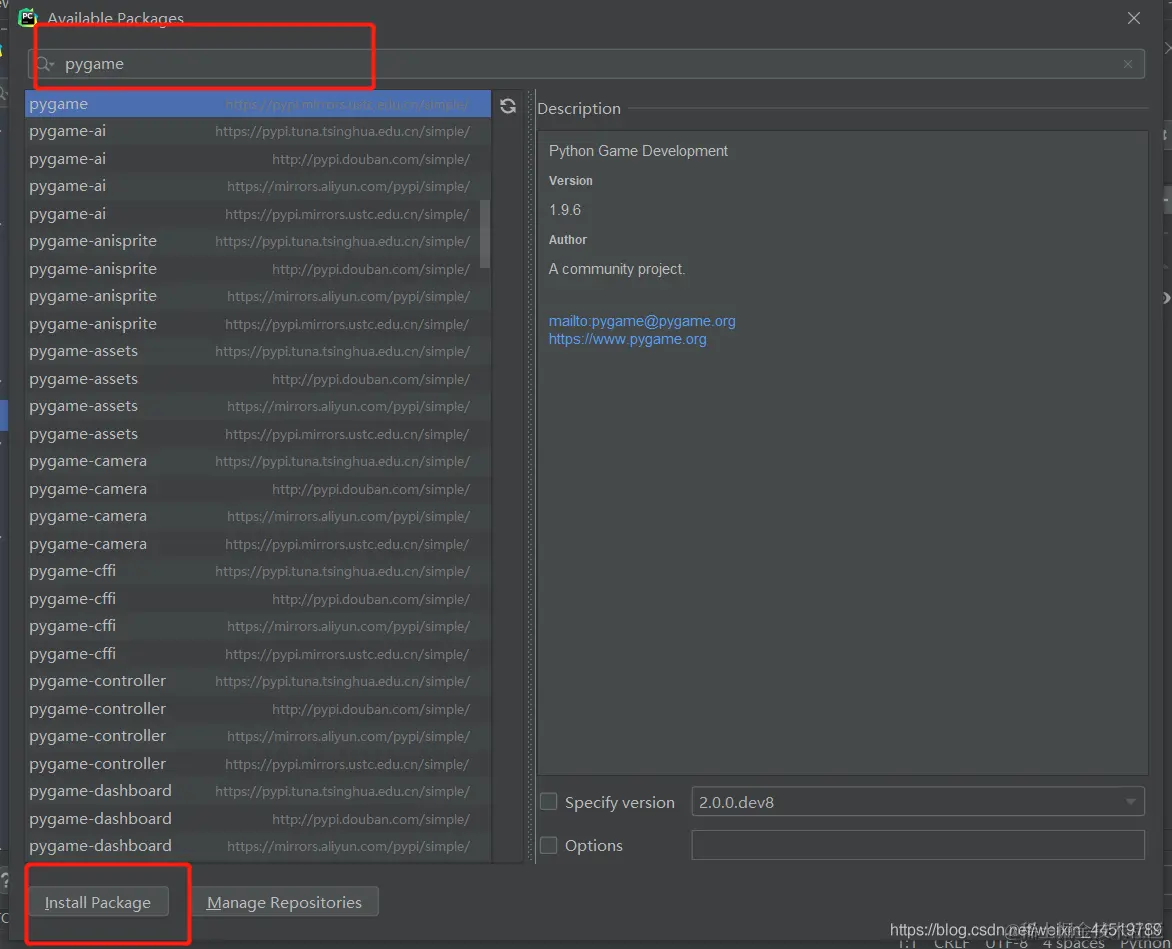Click the package list vertical scrollbar
Image resolution: width=1172 pixels, height=949 pixels.
pyautogui.click(x=484, y=233)
